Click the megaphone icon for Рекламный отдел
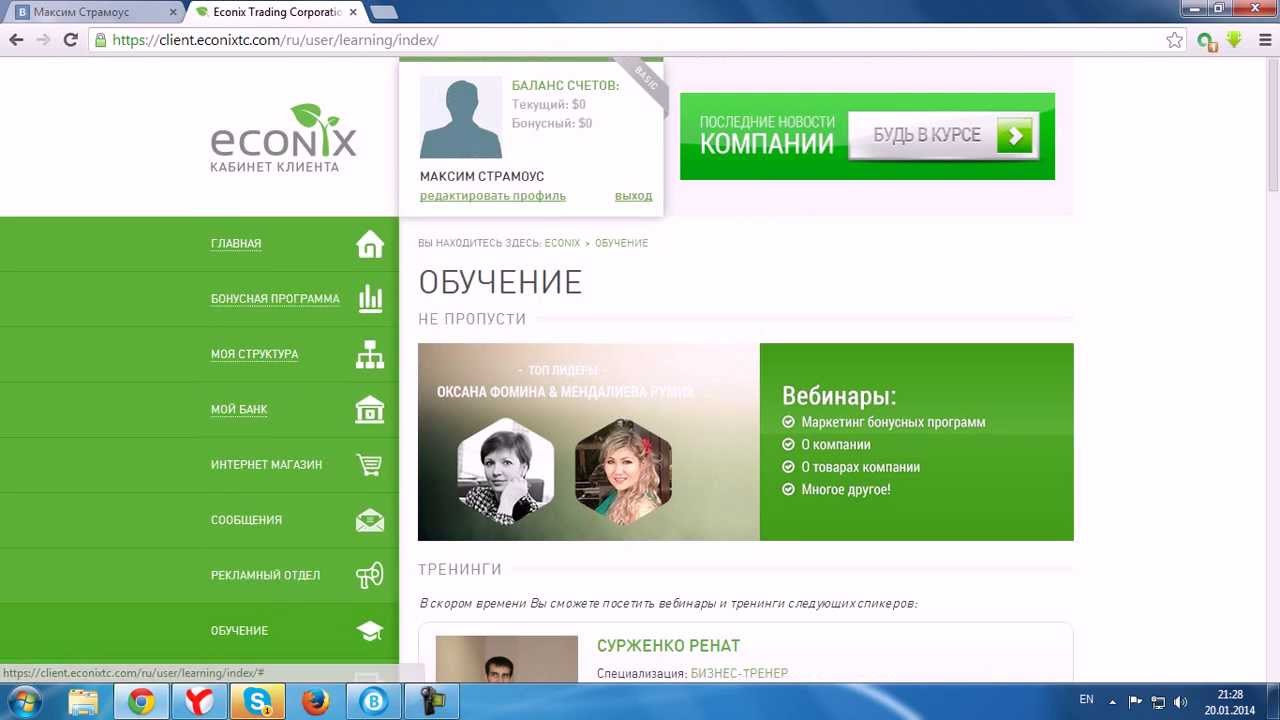Screen dimensions: 1280x720 coord(370,575)
